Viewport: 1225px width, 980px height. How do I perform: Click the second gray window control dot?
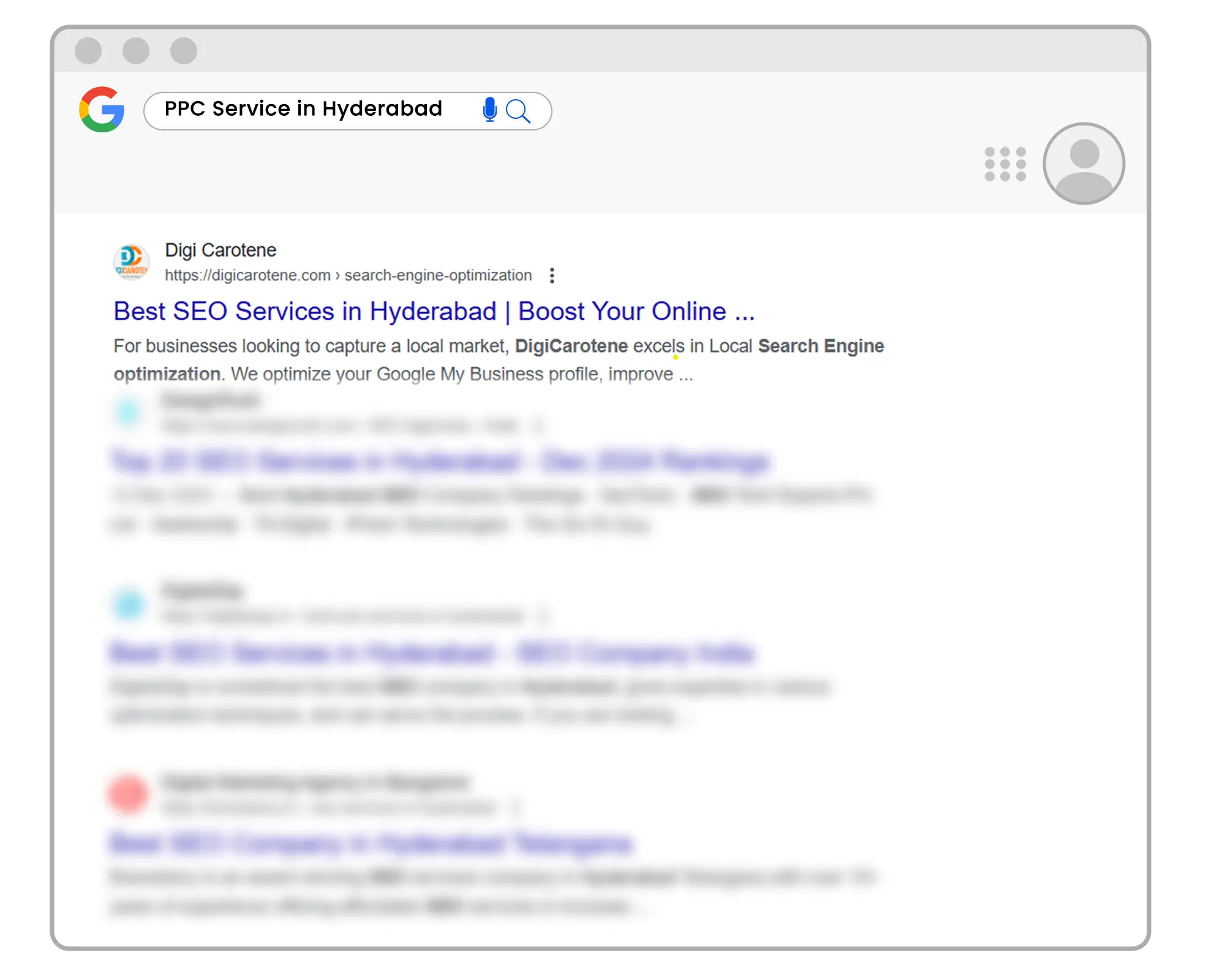(x=136, y=51)
